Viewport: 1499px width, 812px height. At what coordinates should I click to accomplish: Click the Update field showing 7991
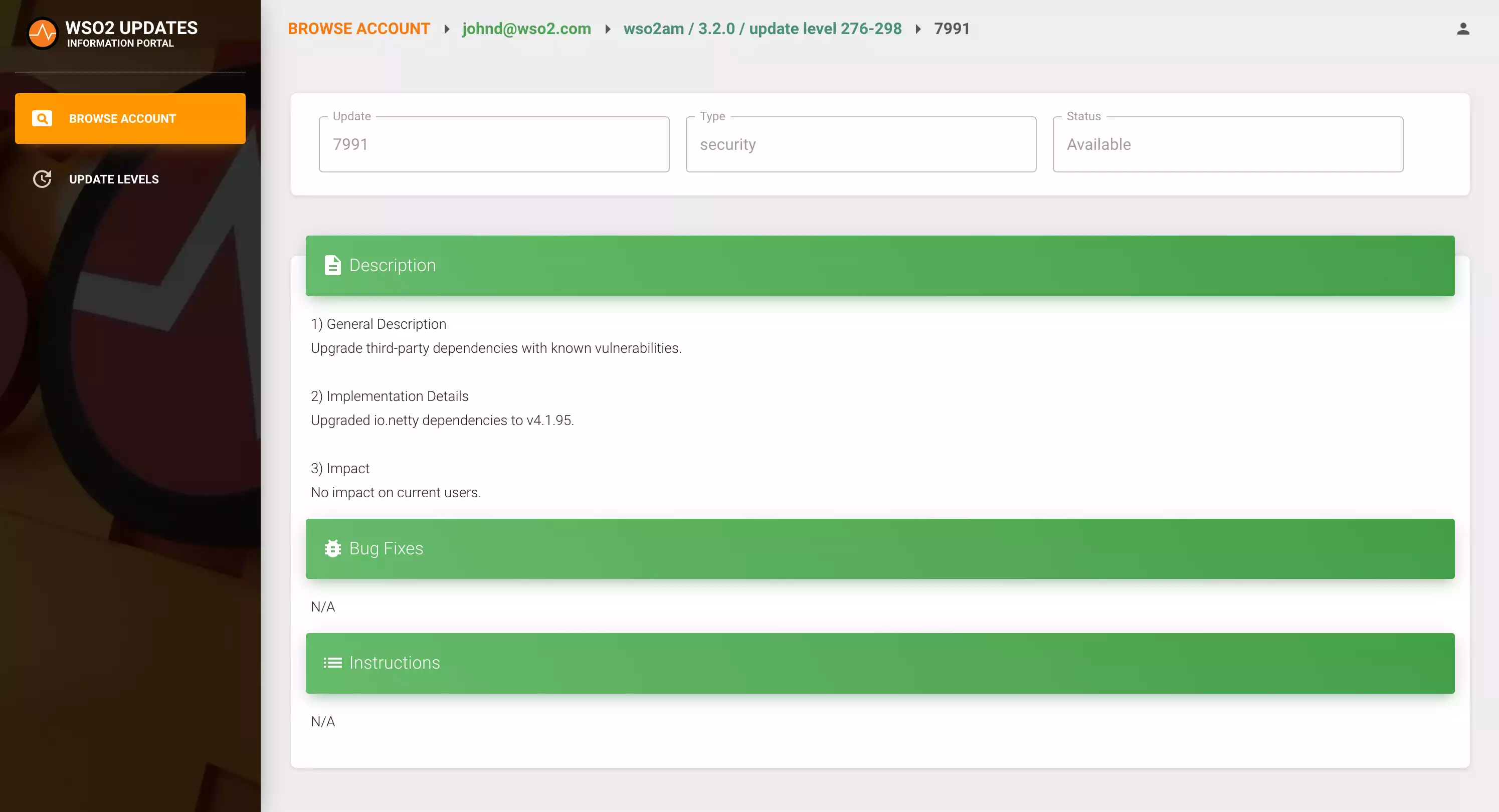(493, 144)
